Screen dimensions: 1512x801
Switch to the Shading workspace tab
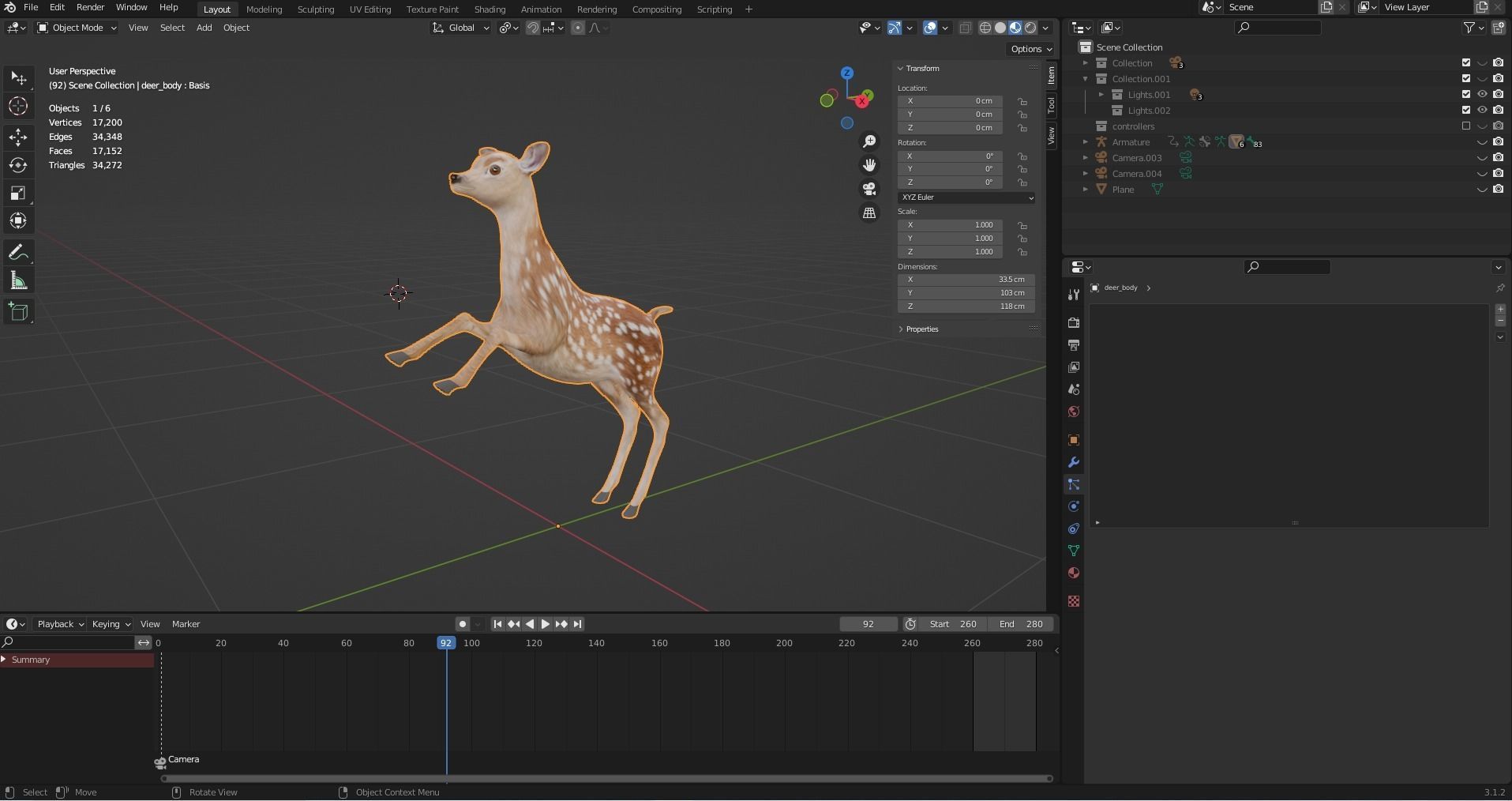tap(490, 9)
